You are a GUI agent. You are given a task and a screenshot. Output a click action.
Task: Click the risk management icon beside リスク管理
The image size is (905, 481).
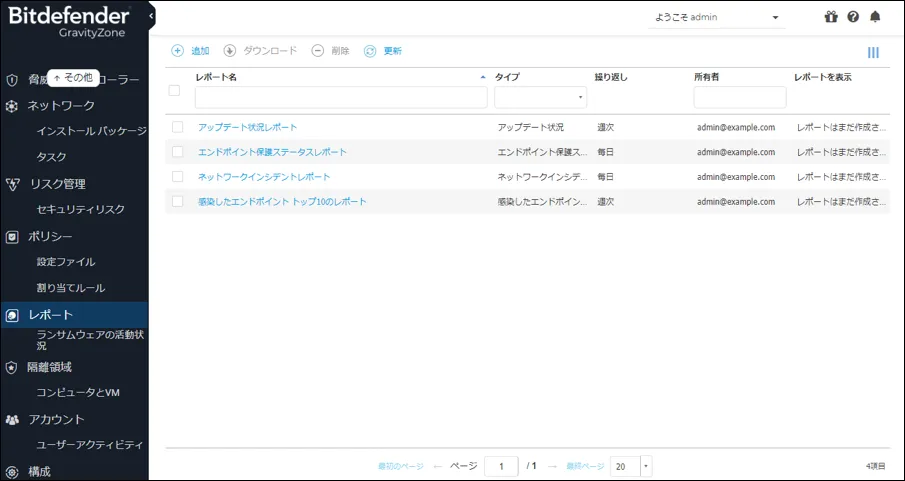(x=12, y=184)
